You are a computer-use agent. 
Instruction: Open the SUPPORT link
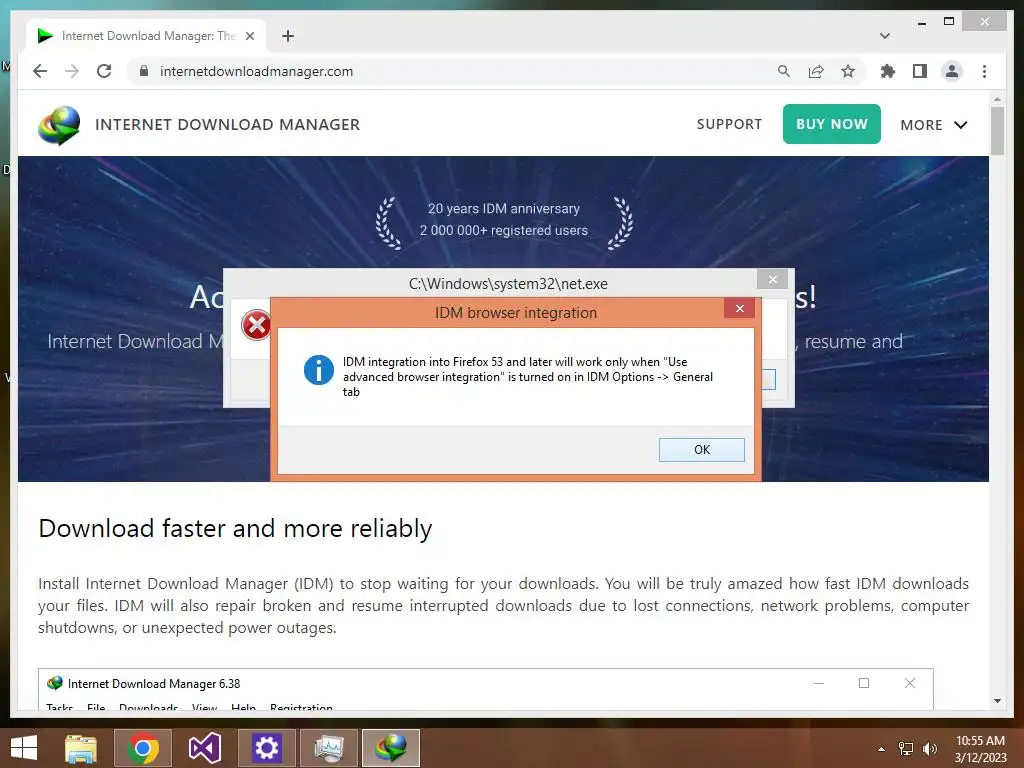pyautogui.click(x=729, y=124)
